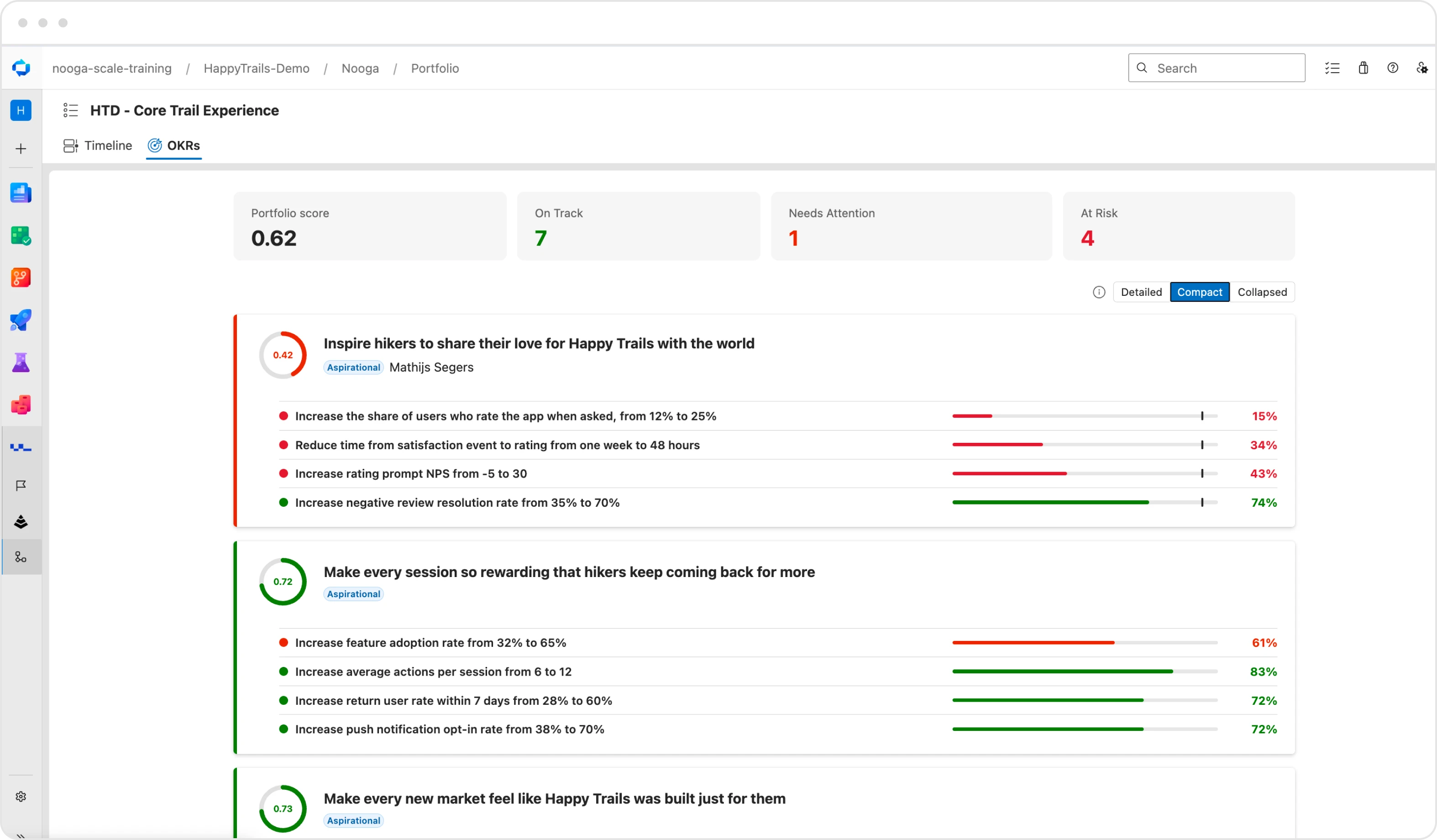Click progress bar for negative review resolution
The height and width of the screenshot is (840, 1437).
point(1085,503)
